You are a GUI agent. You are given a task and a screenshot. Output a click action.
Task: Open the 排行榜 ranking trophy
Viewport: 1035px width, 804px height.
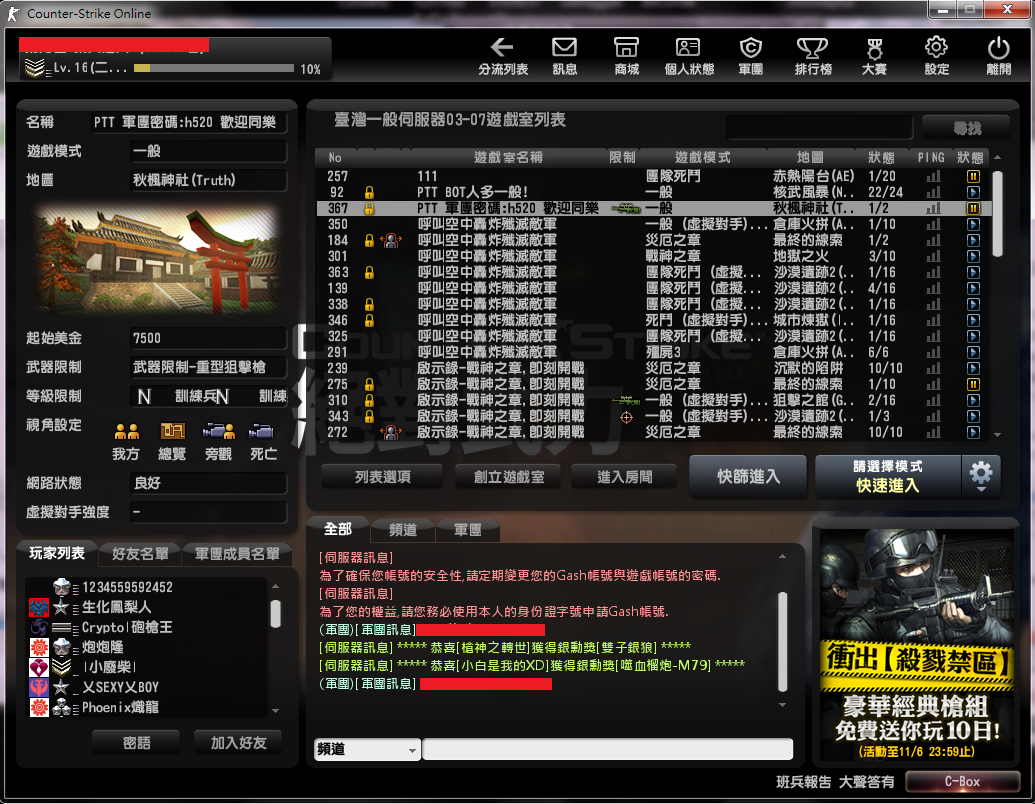813,55
